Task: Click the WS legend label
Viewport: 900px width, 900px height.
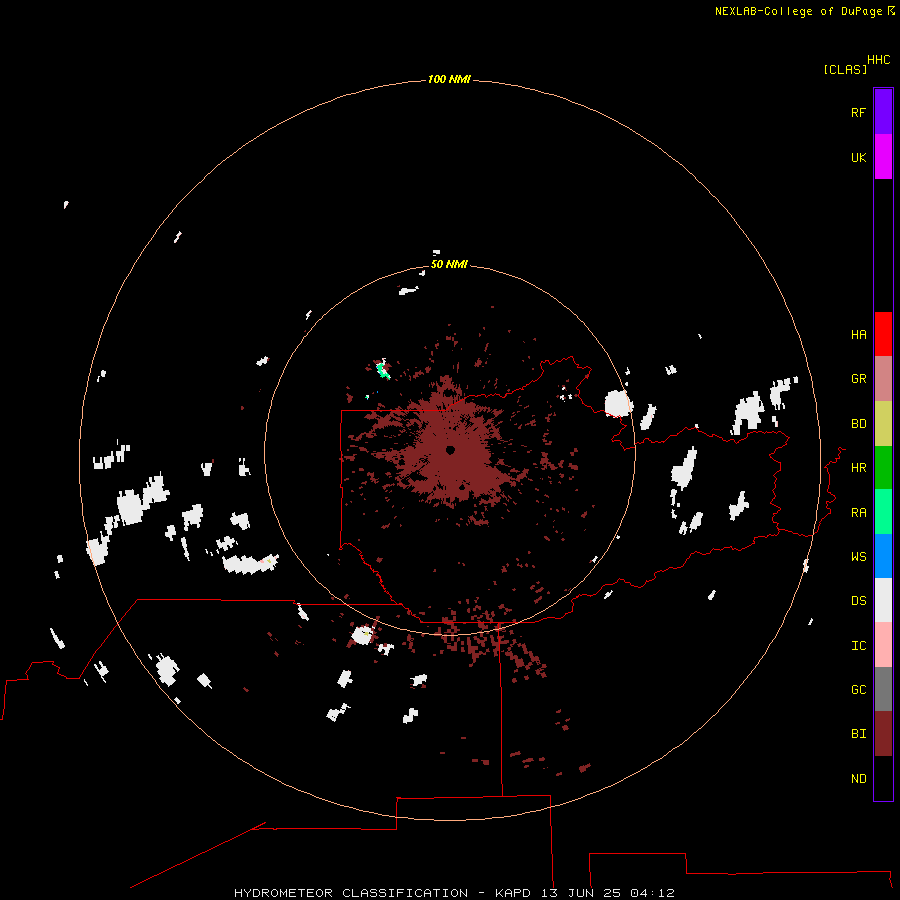Action: point(858,557)
